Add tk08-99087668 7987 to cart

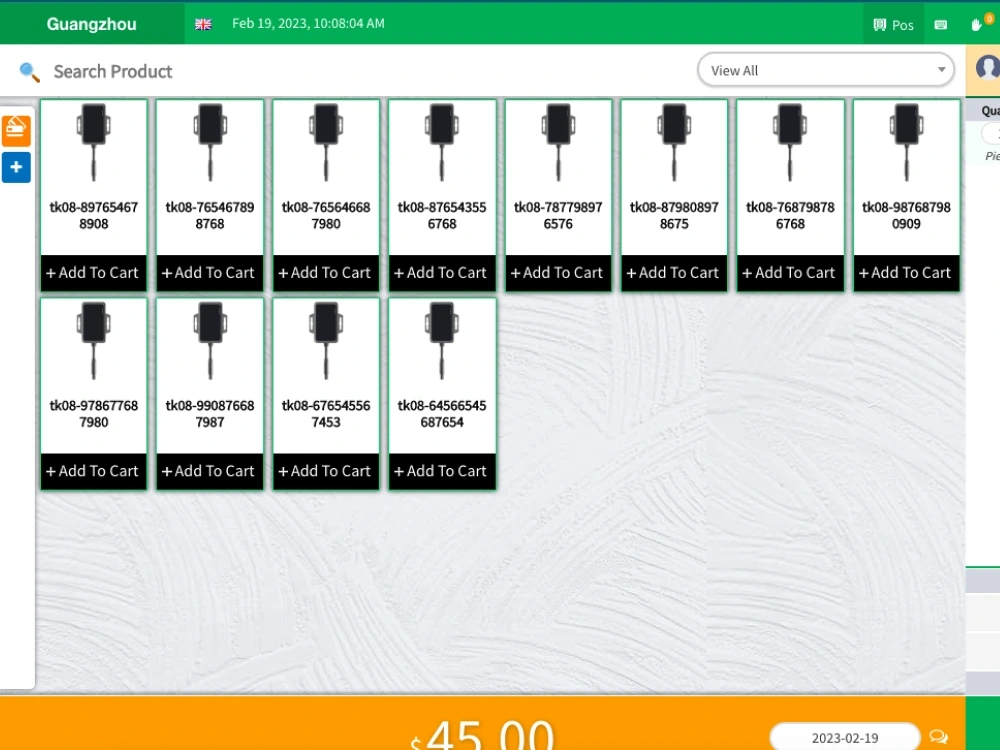210,471
